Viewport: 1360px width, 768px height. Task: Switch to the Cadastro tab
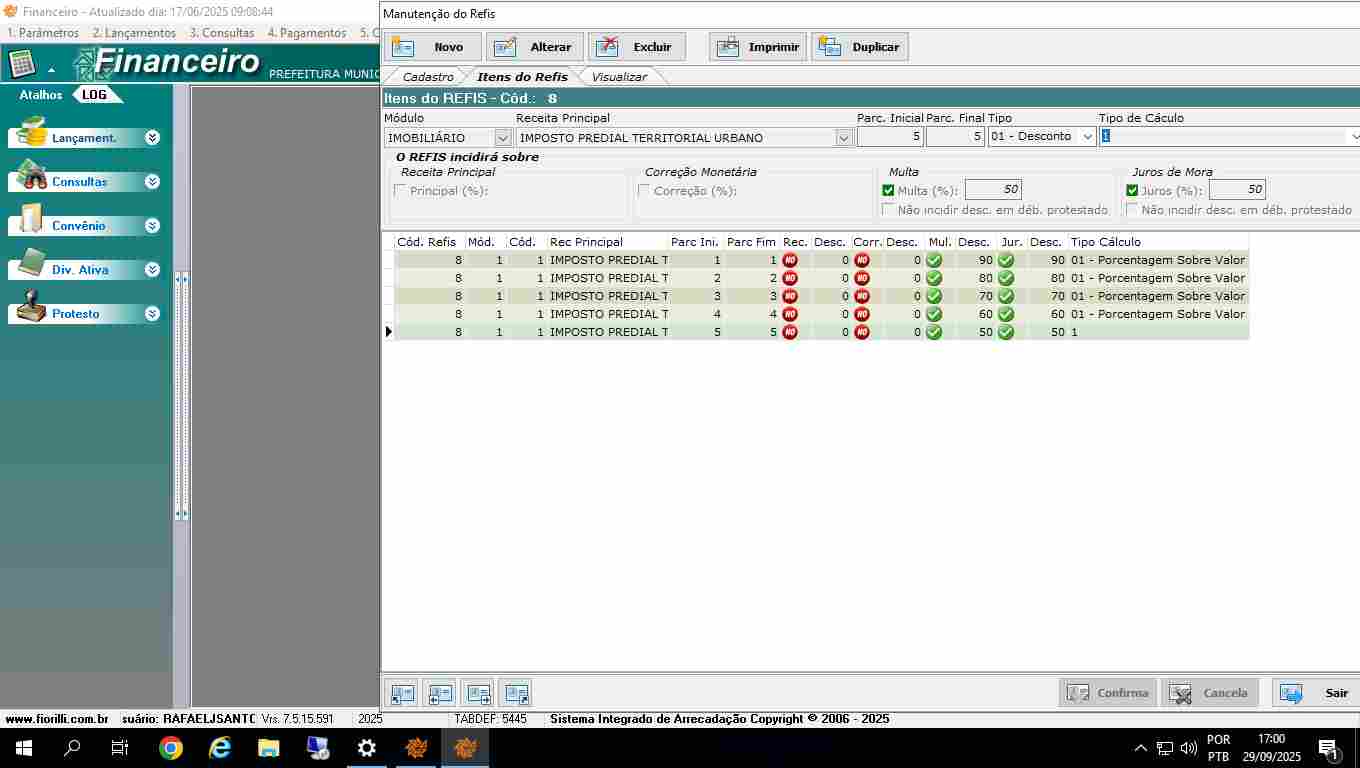(x=428, y=77)
